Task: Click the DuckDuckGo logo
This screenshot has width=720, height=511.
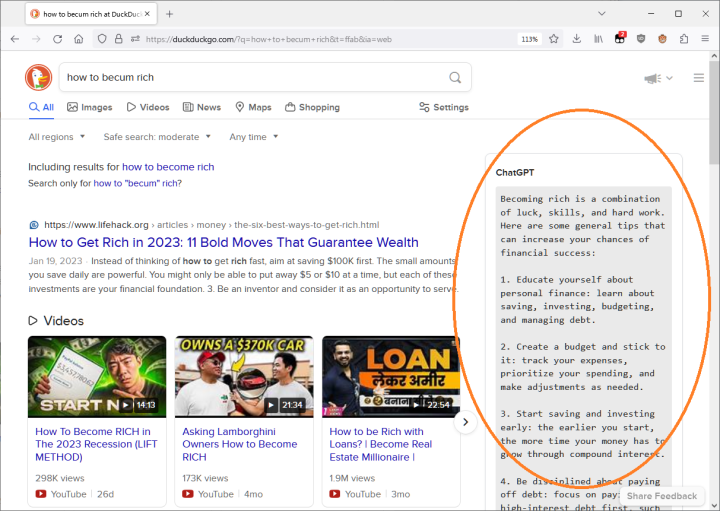Action: (39, 78)
